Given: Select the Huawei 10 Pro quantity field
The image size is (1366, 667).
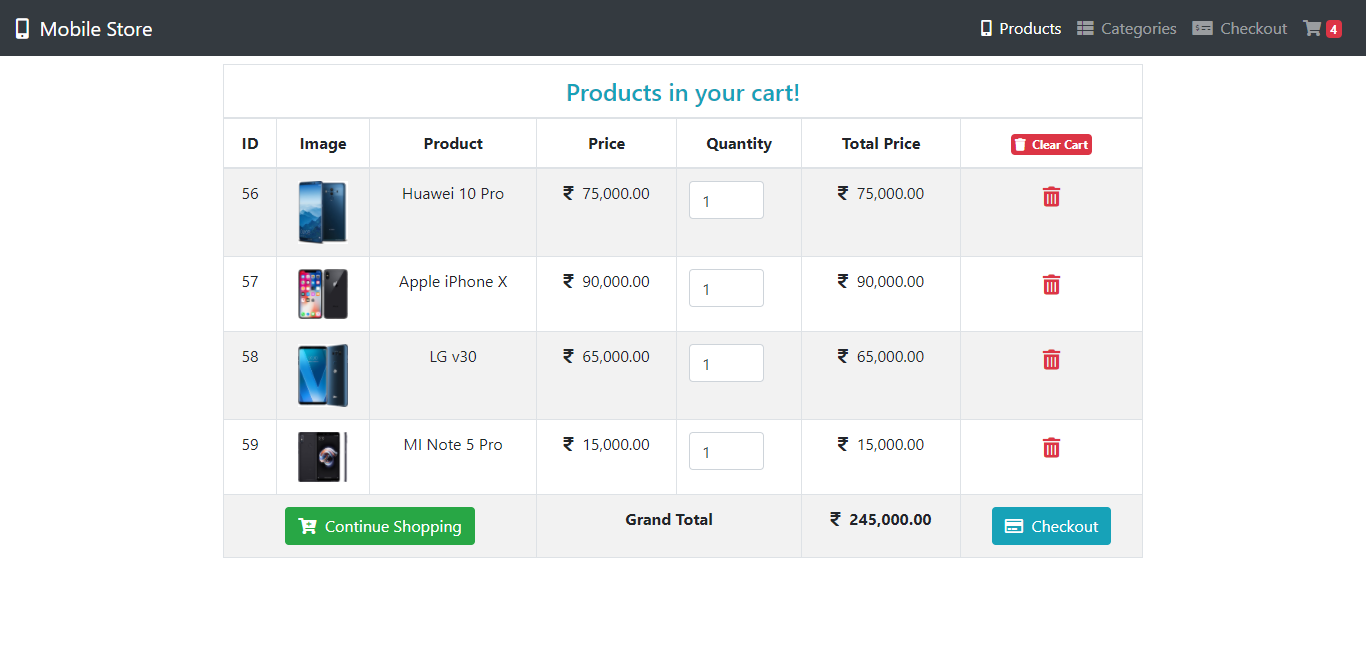Looking at the screenshot, I should tap(726, 200).
